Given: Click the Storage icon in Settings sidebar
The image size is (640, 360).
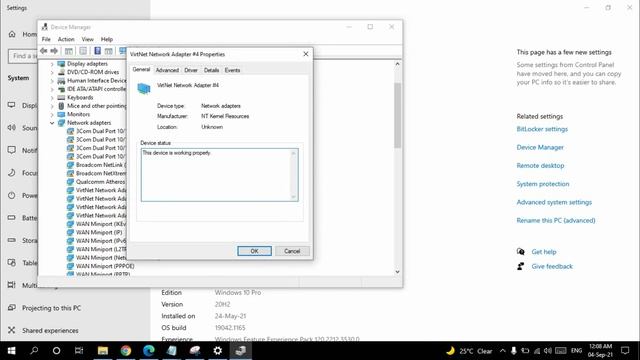Looking at the screenshot, I should (11, 240).
